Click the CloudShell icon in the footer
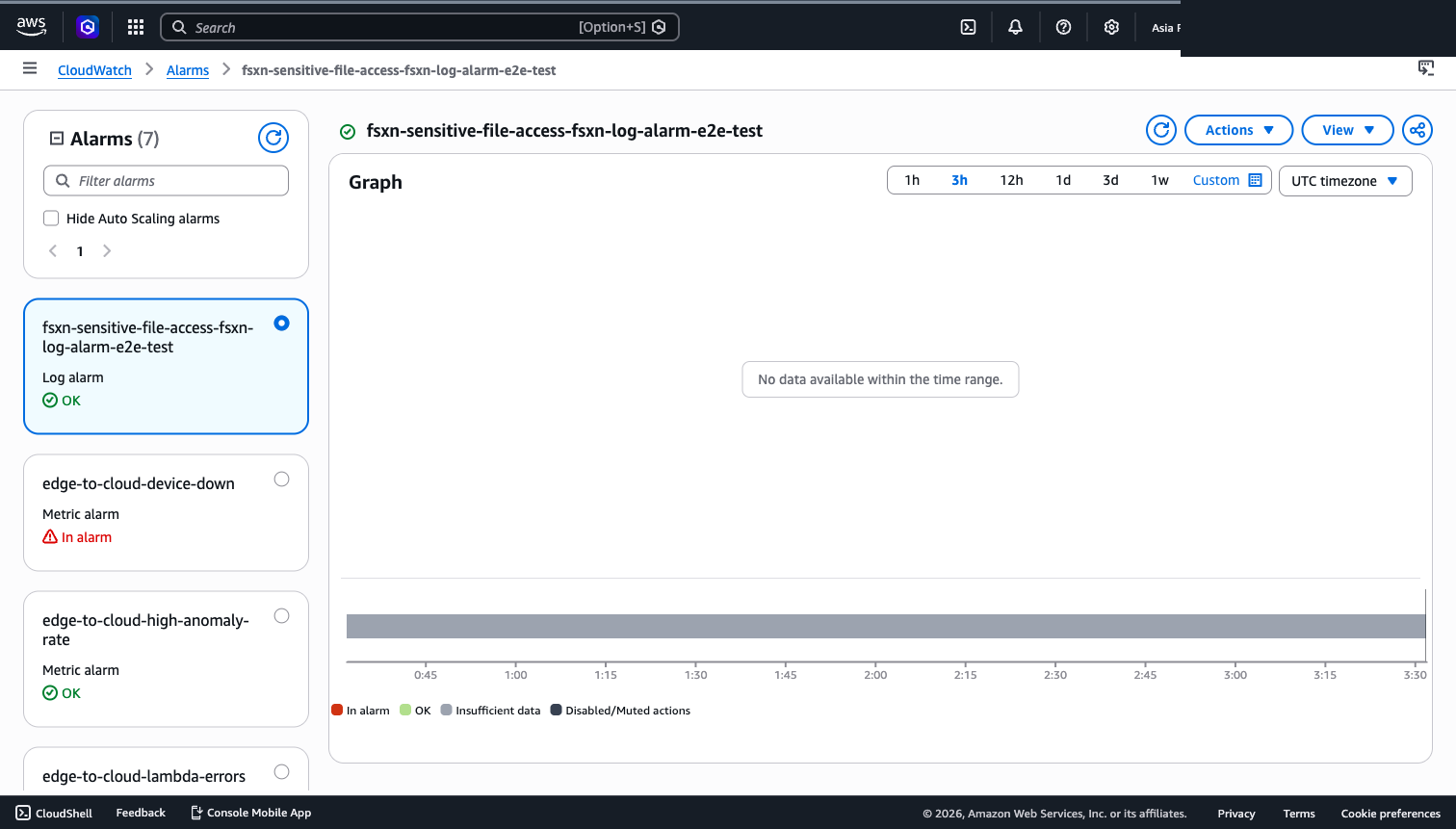The height and width of the screenshot is (829, 1456). click(x=23, y=813)
